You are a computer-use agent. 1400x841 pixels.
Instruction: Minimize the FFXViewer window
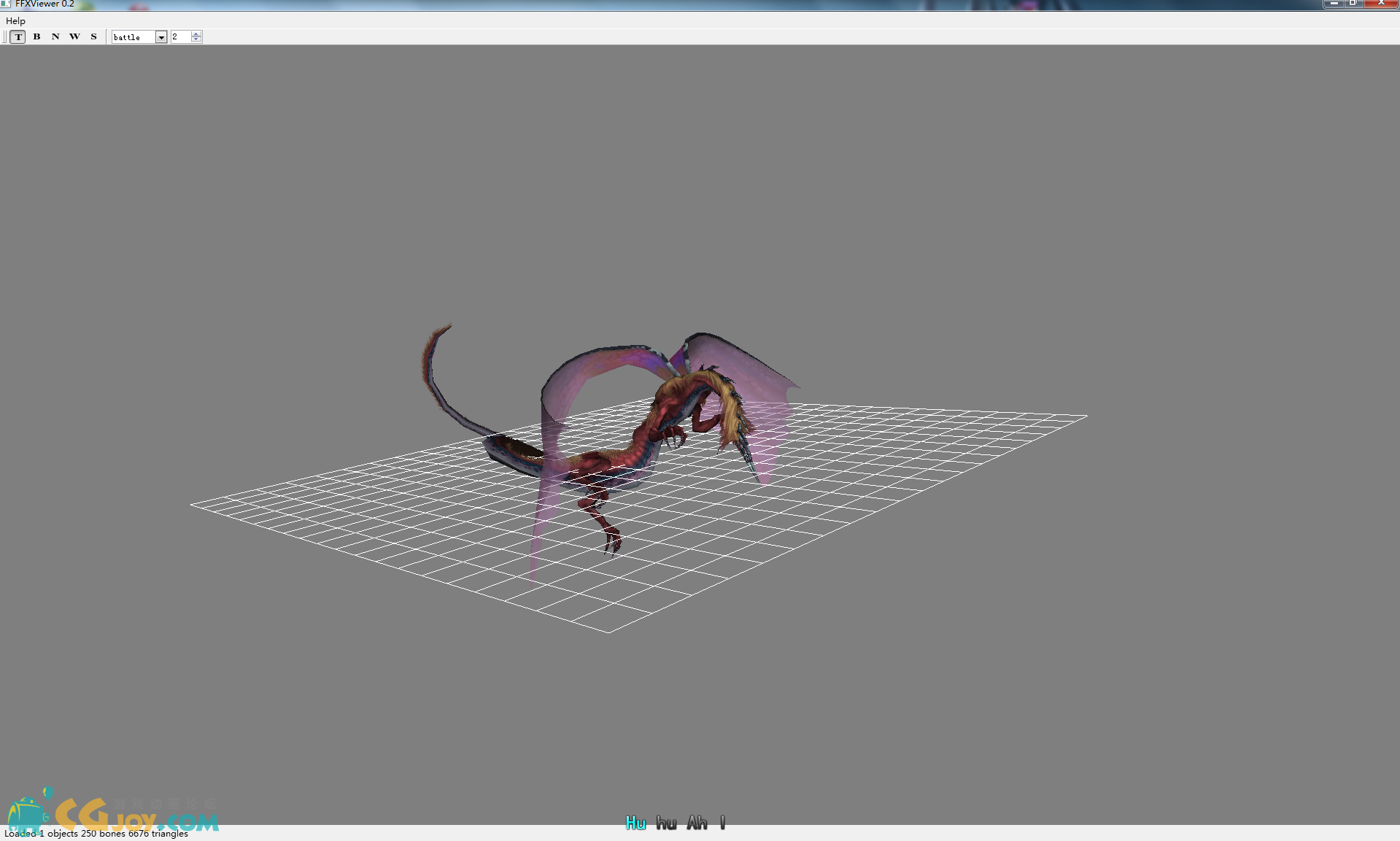pyautogui.click(x=1334, y=4)
